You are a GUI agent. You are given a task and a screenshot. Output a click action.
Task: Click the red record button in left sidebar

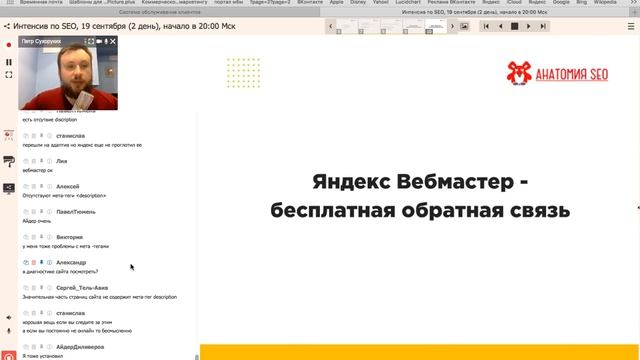9,45
